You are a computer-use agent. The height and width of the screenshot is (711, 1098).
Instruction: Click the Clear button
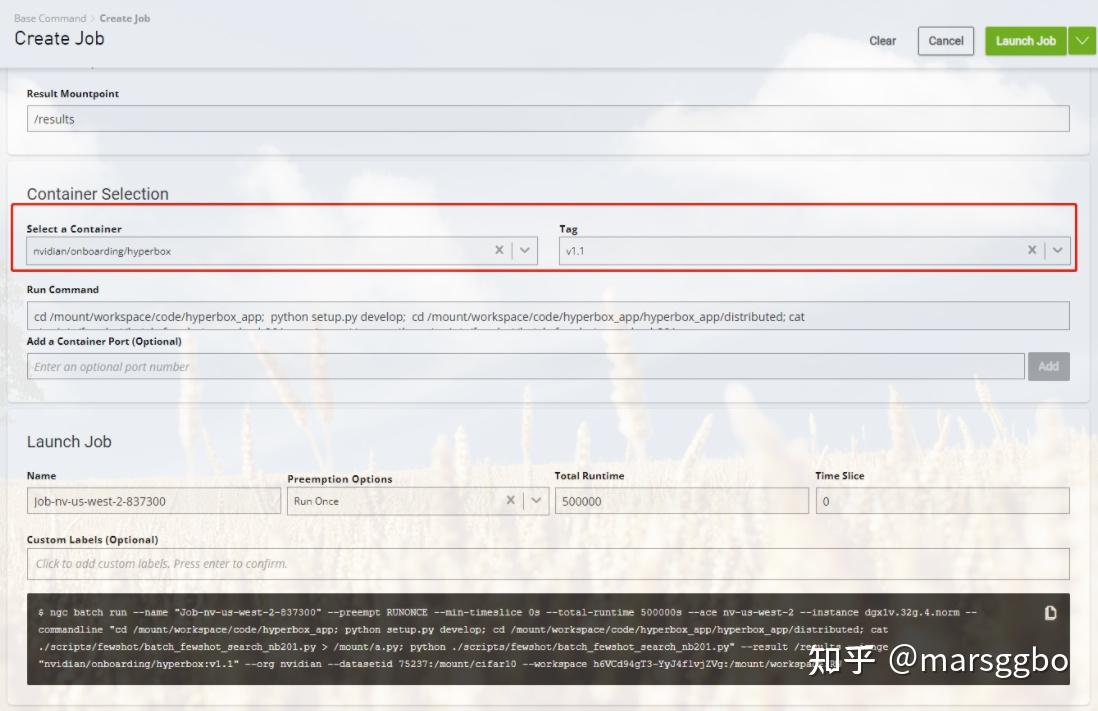881,41
